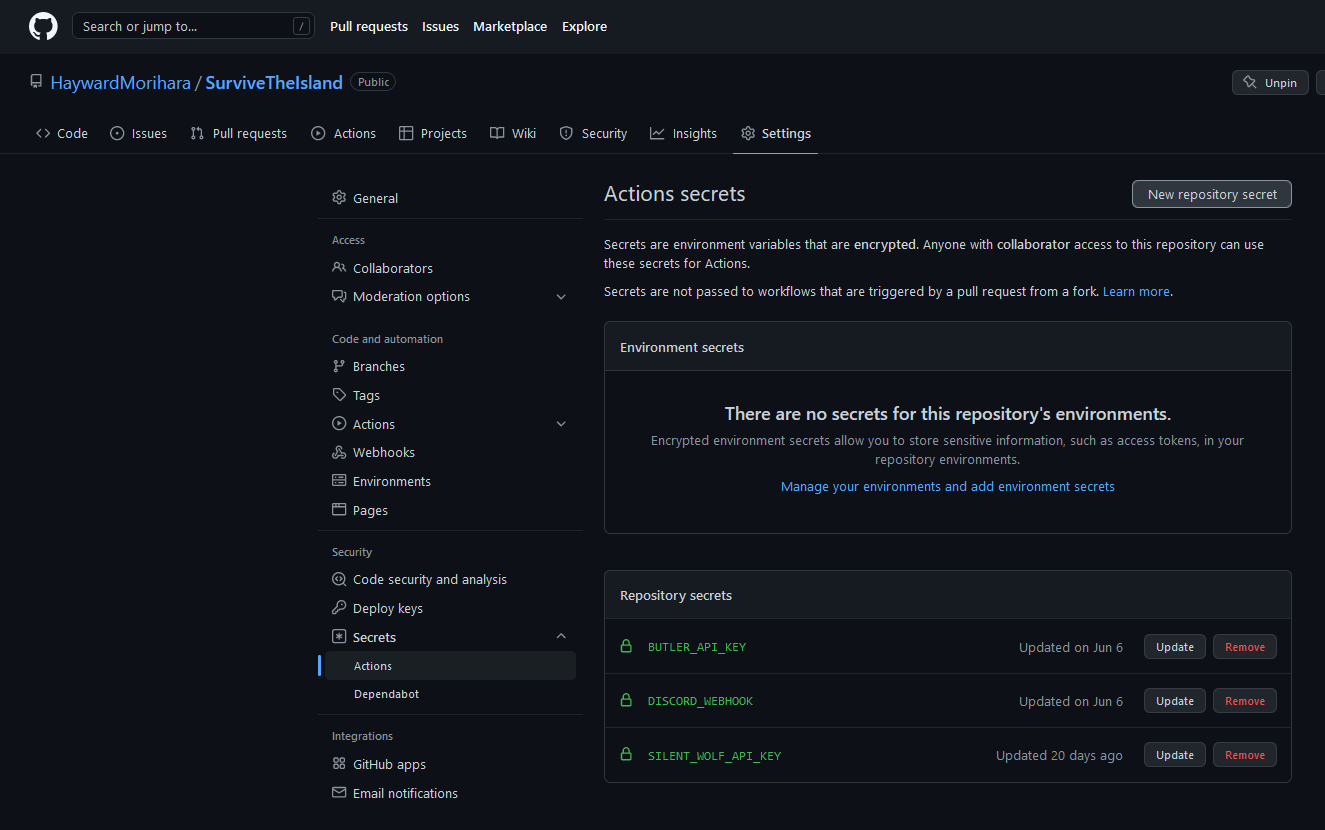Follow the Learn more link
The width and height of the screenshot is (1325, 830).
pyautogui.click(x=1136, y=291)
